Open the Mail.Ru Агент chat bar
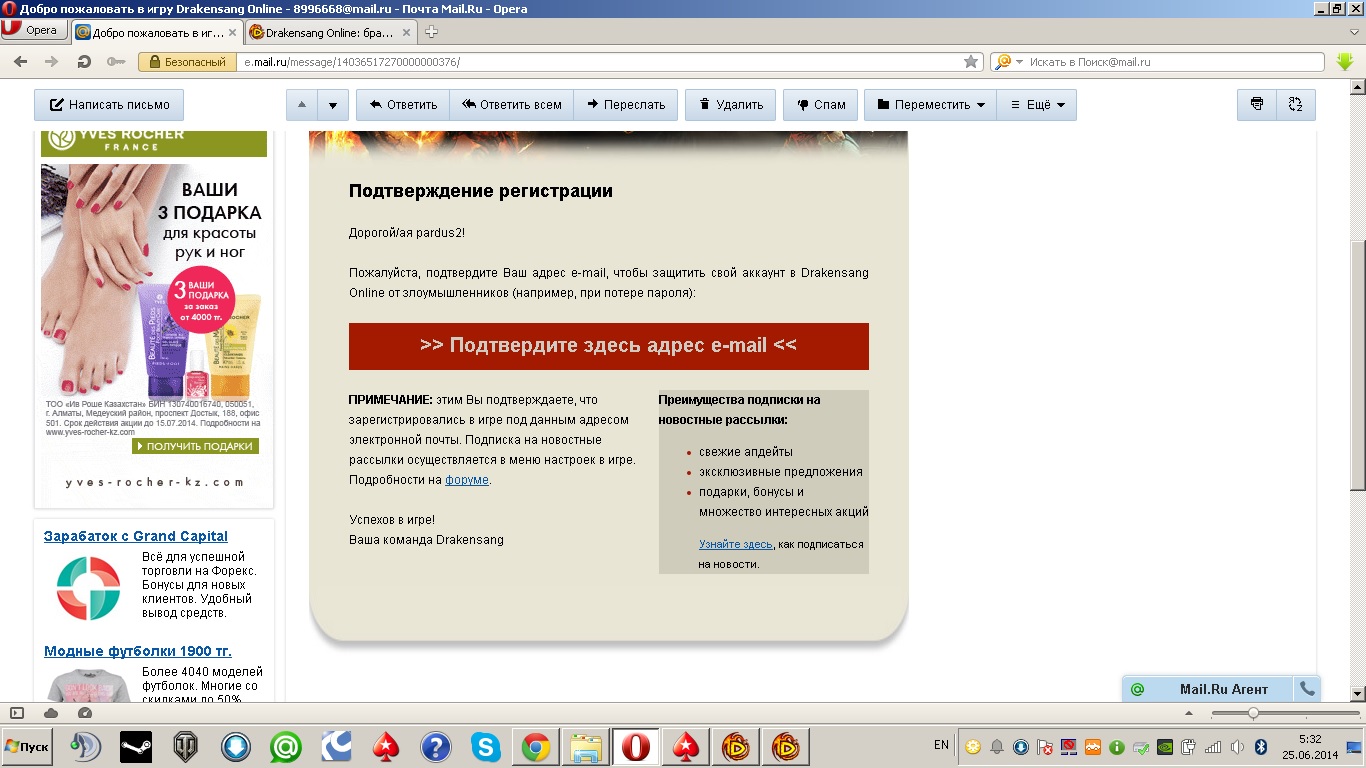Viewport: 1366px width, 768px height. pos(1210,689)
